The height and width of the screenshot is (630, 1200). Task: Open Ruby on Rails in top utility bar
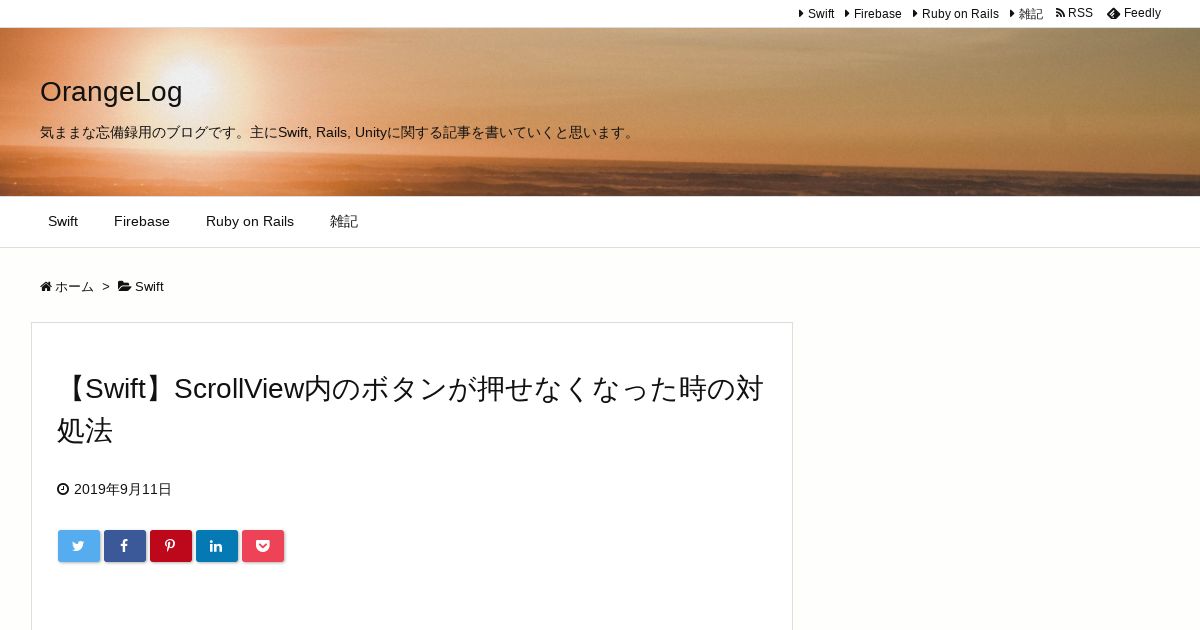(955, 14)
